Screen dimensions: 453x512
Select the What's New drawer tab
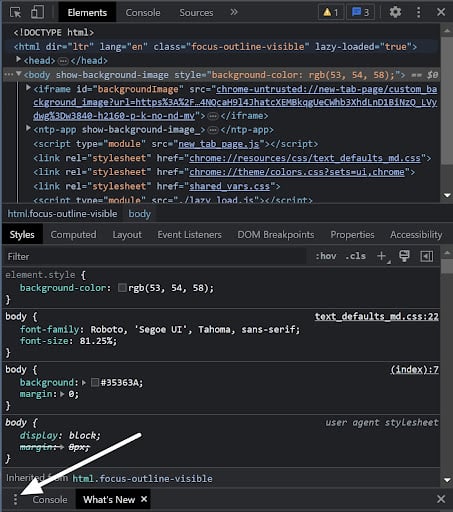pos(109,499)
